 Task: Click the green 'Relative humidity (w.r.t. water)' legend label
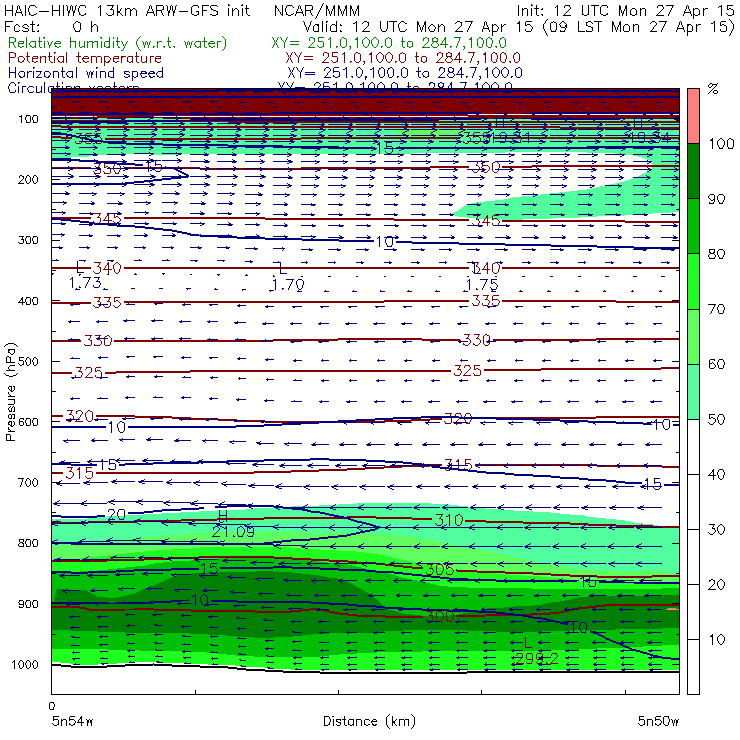118,43
